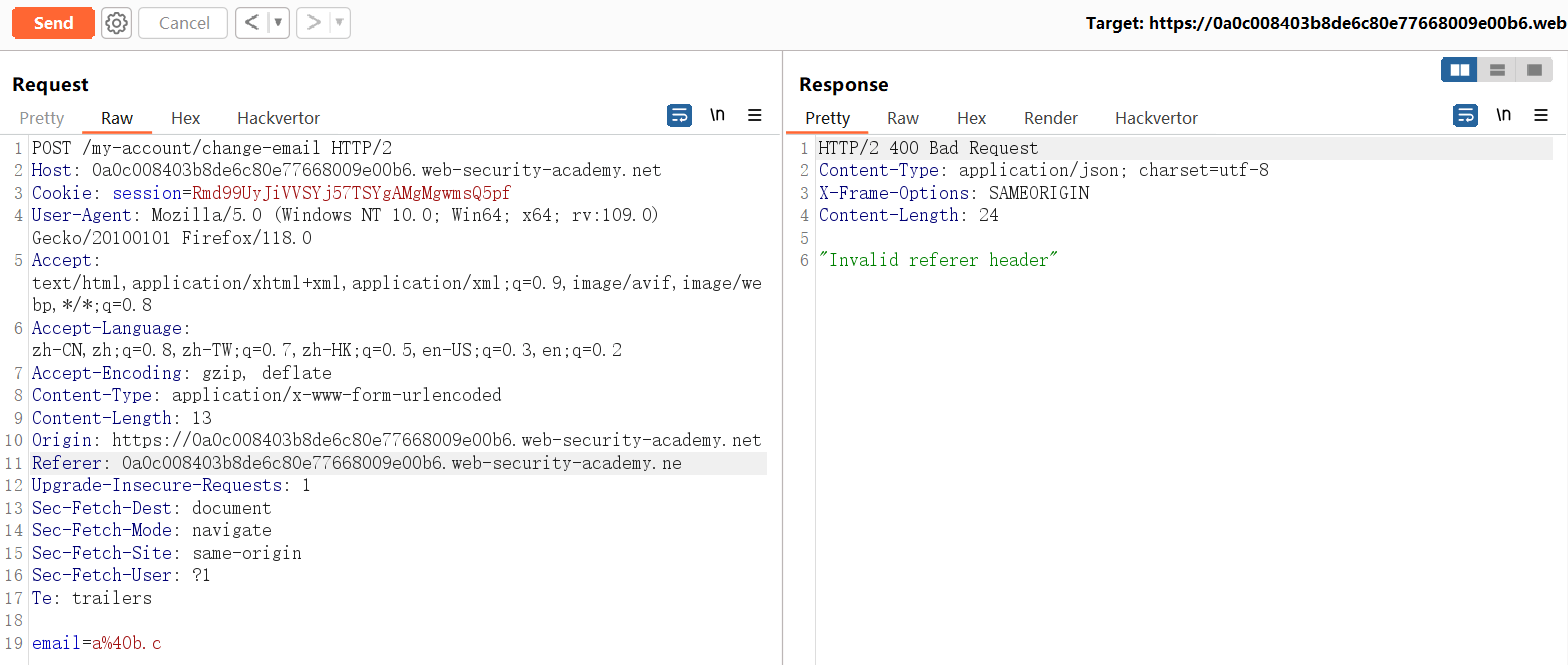
Task: Toggle non-printable characters (\n) in Request panel
Action: coord(717,116)
